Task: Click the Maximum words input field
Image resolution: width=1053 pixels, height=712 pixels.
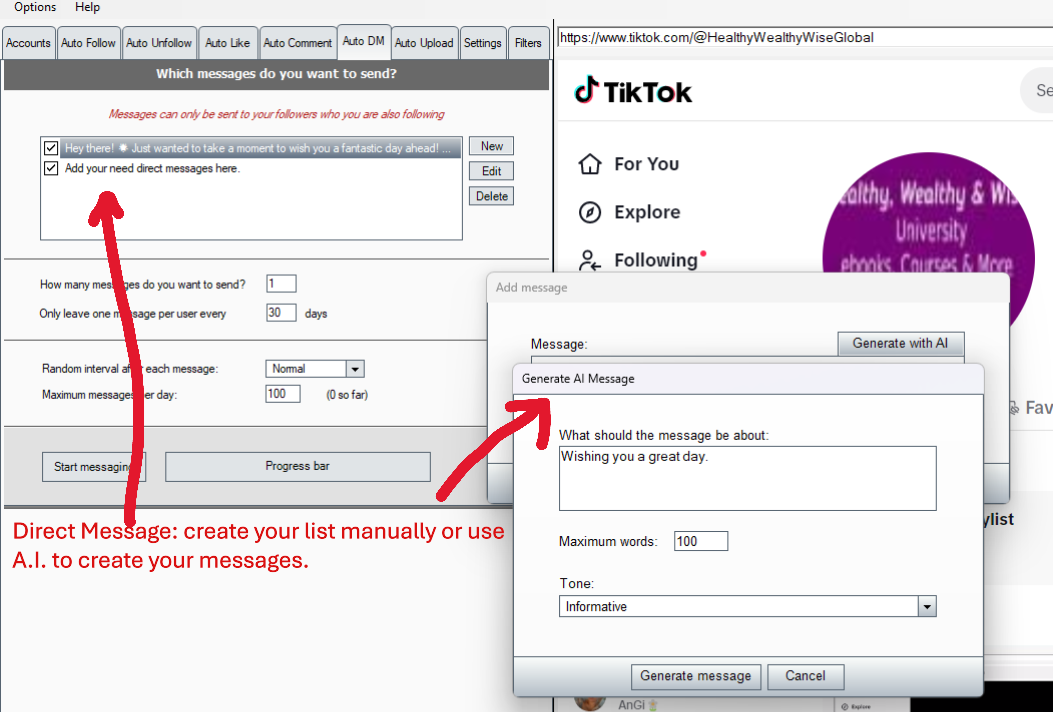Action: (x=701, y=542)
